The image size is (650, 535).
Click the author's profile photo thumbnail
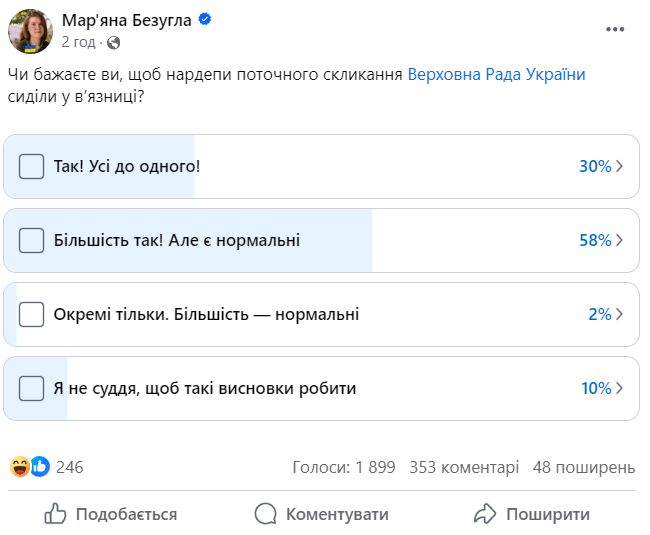click(31, 31)
